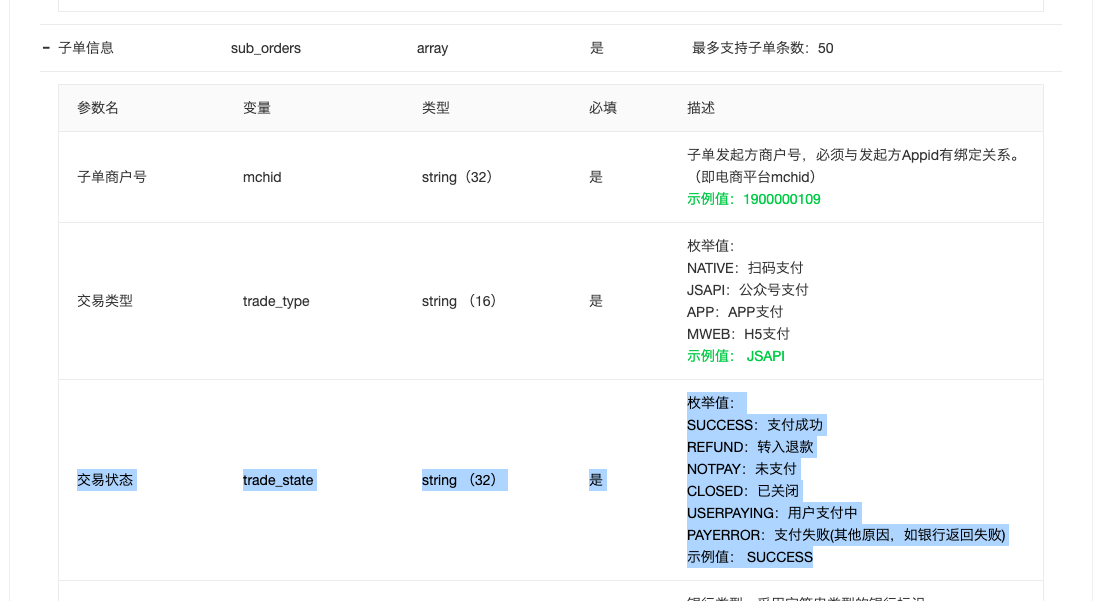
Task: Click 最多支持子单条数：50 description
Action: coord(763,48)
